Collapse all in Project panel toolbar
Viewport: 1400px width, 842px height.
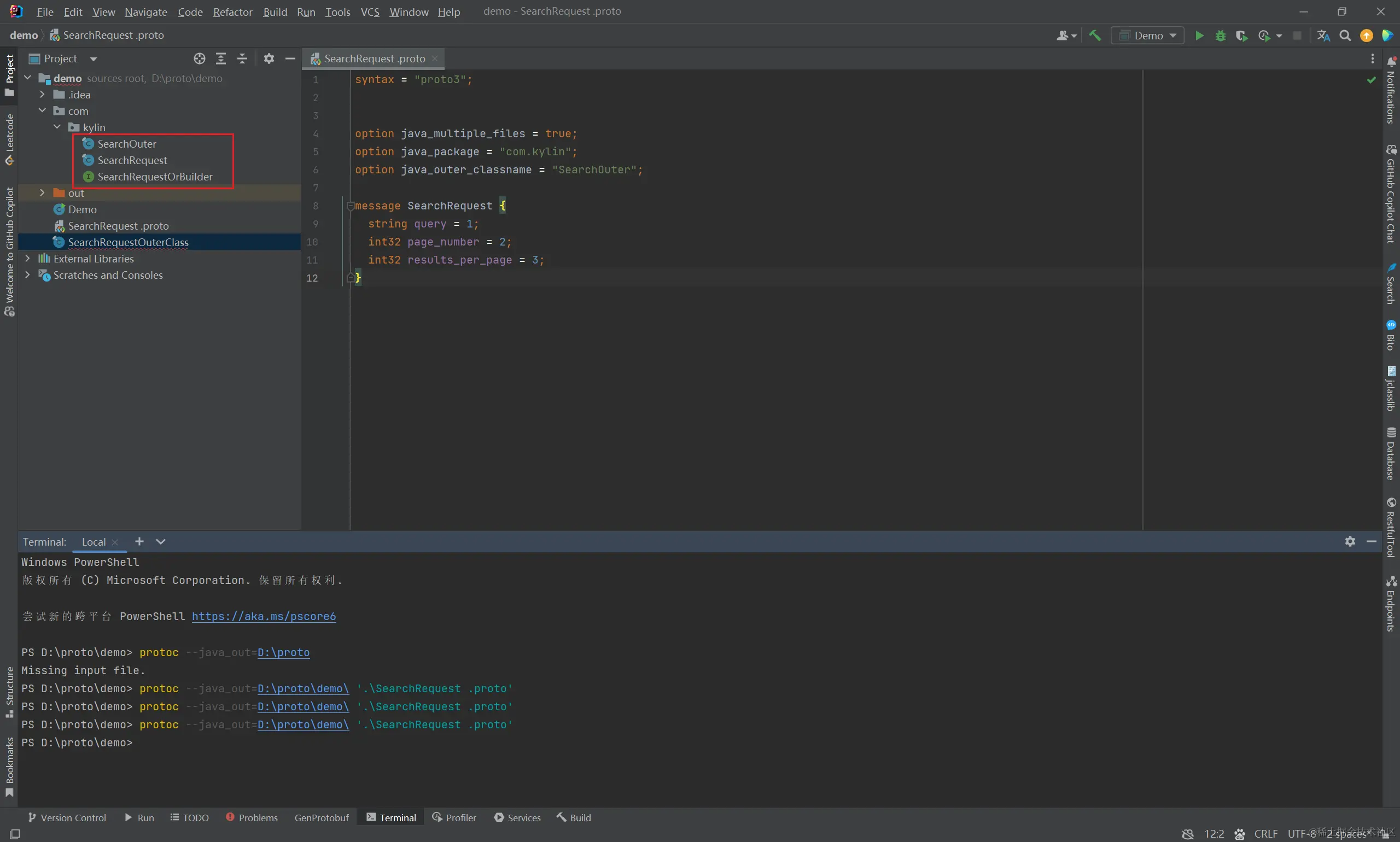[x=242, y=59]
